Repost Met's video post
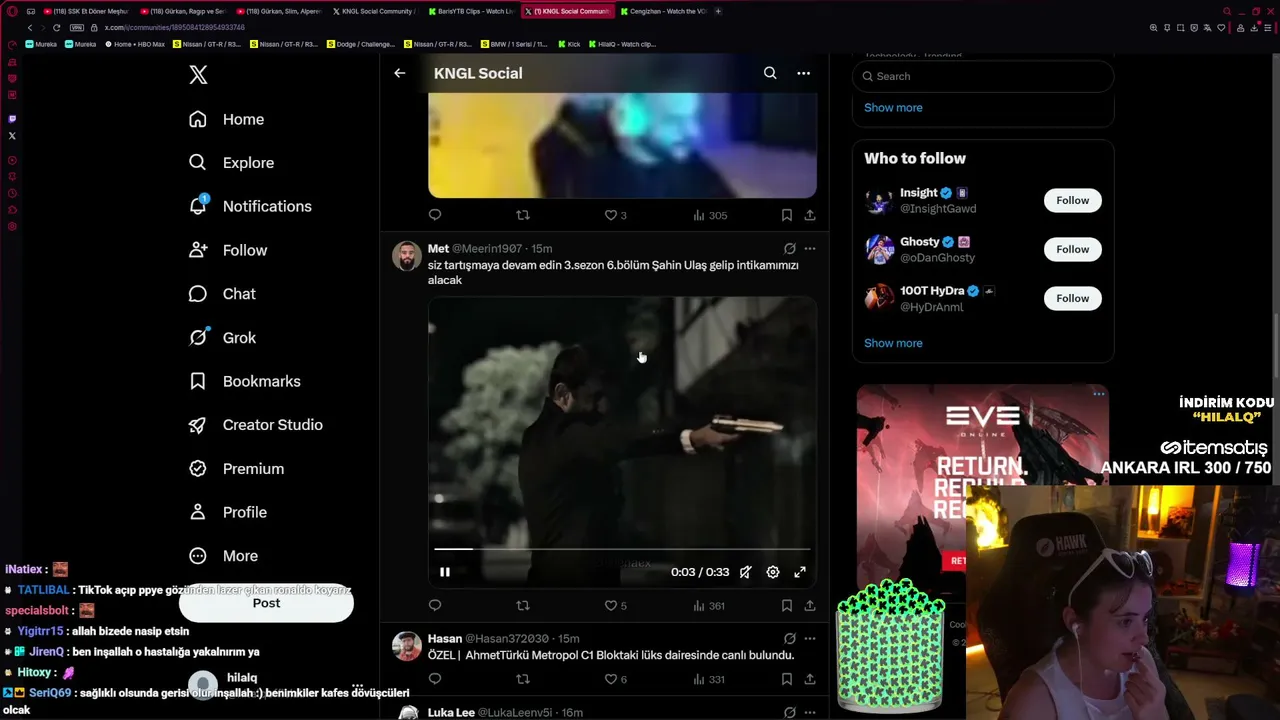 pos(522,605)
